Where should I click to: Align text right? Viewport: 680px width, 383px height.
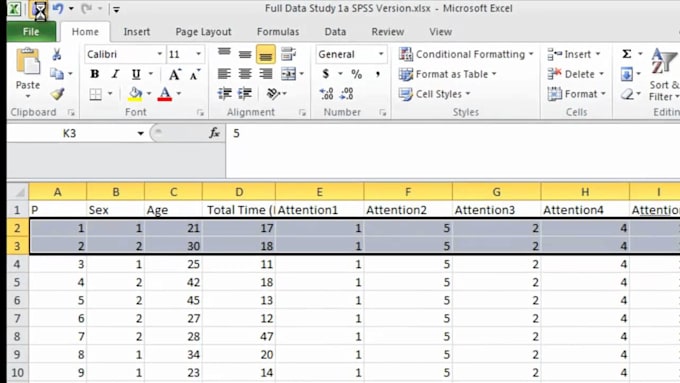pos(265,74)
